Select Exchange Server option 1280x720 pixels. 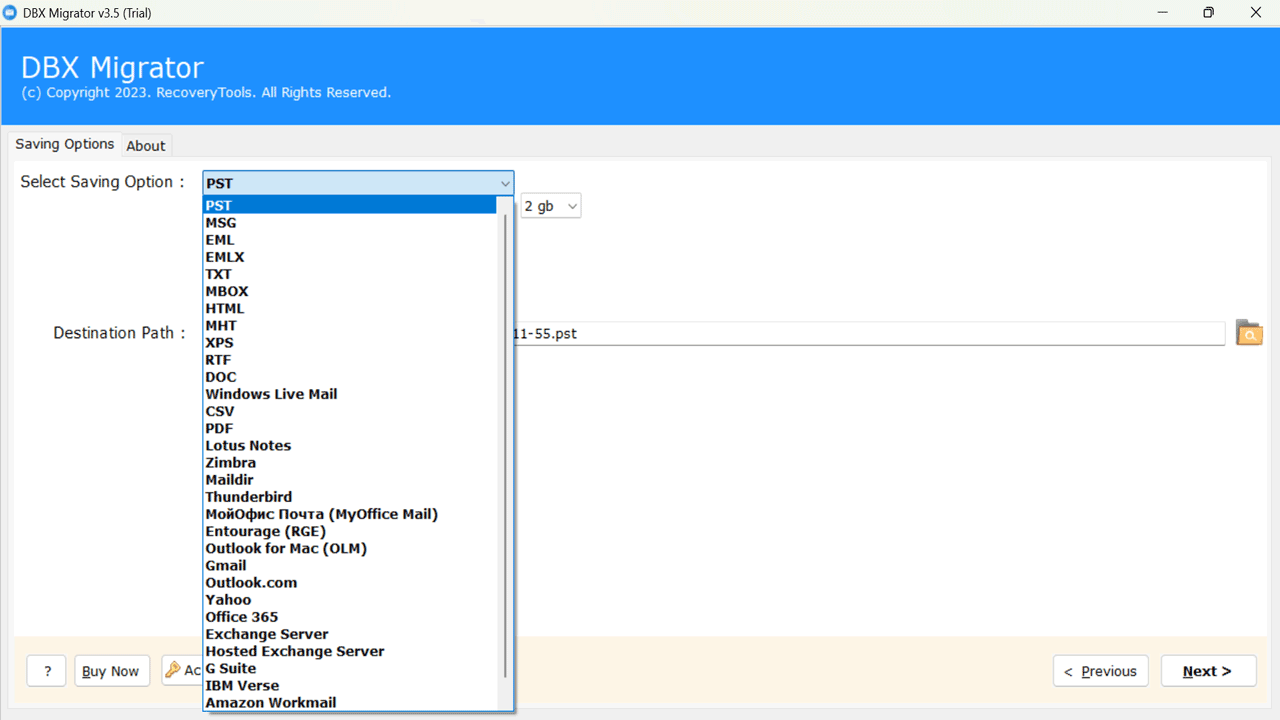(350, 634)
